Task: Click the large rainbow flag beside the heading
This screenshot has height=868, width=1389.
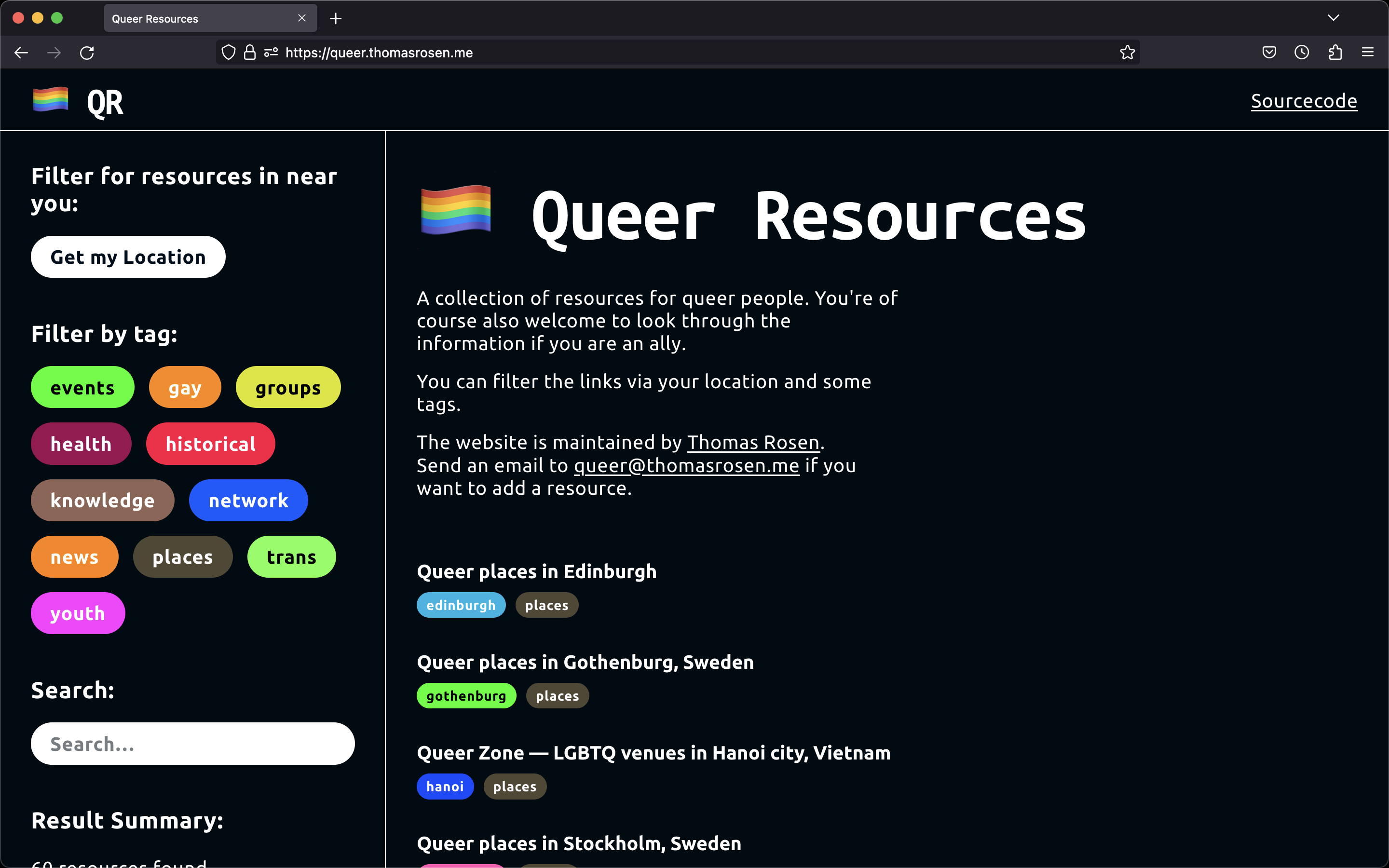Action: (x=456, y=210)
